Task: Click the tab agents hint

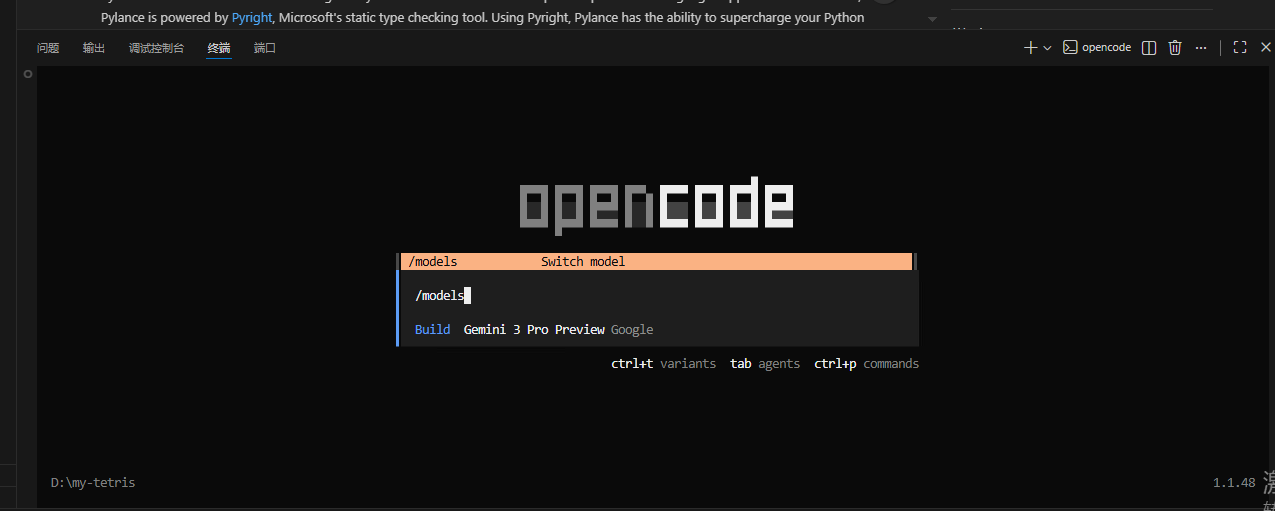Action: [x=765, y=364]
